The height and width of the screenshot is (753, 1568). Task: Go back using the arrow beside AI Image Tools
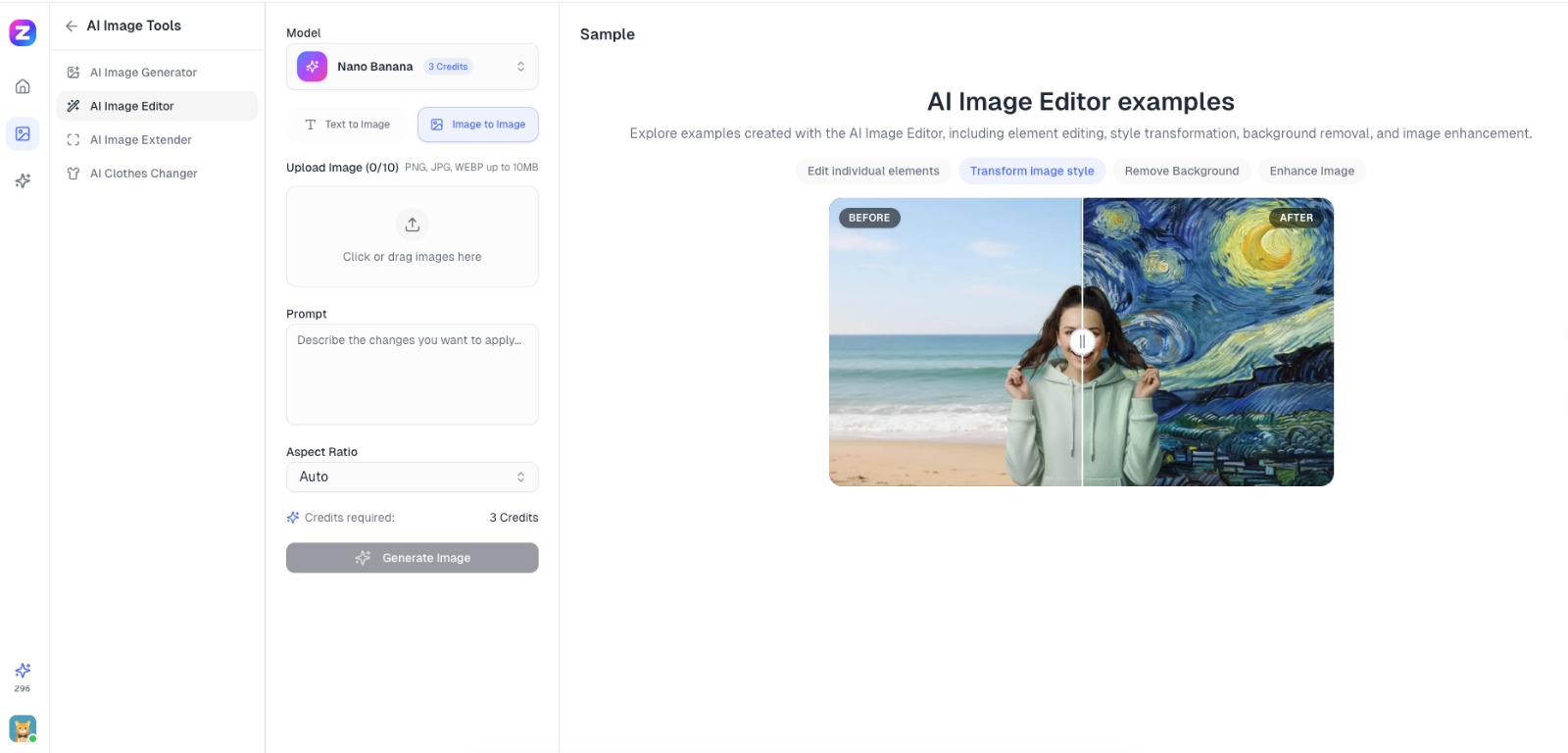point(72,26)
